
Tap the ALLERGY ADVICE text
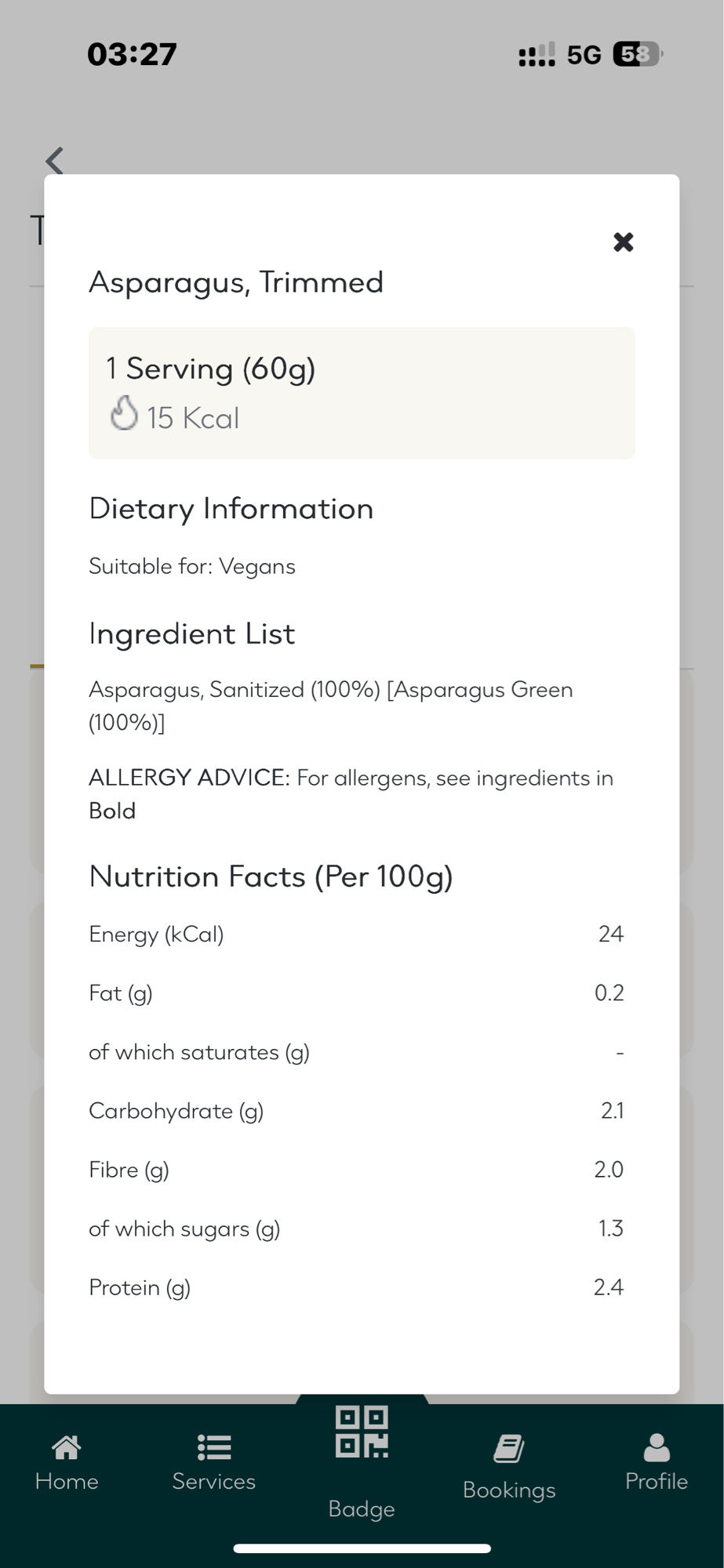click(189, 778)
